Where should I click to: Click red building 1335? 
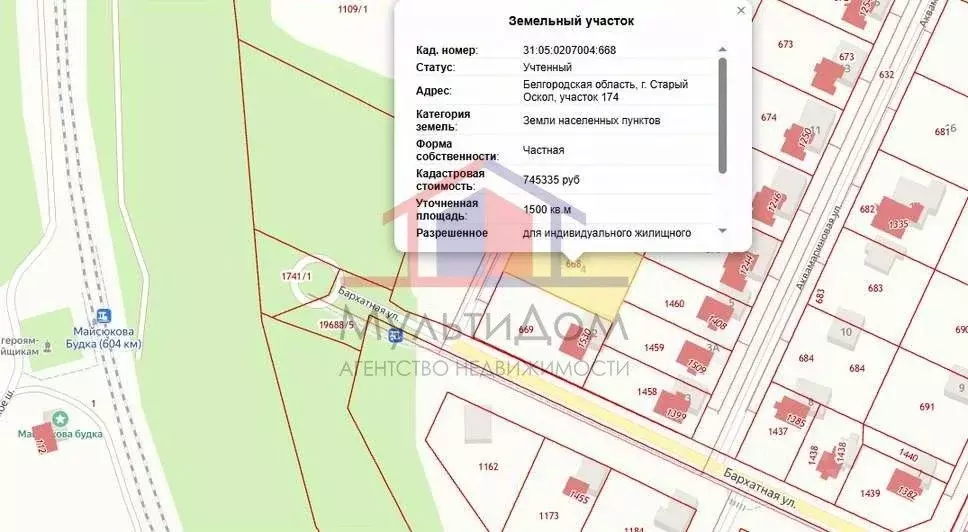(x=897, y=217)
